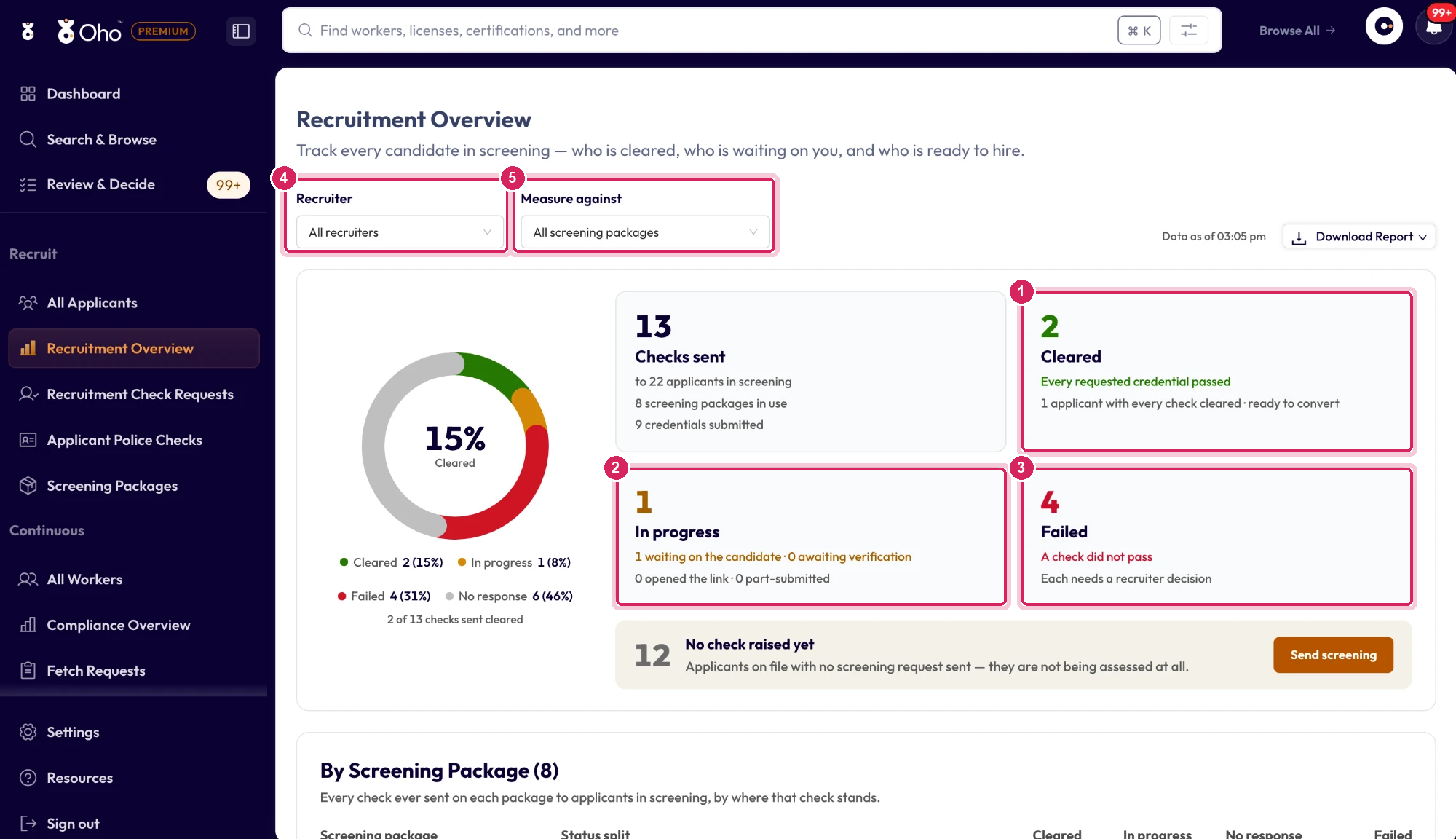Open the Failed summary card
This screenshot has width=1456, height=839.
pos(1216,536)
